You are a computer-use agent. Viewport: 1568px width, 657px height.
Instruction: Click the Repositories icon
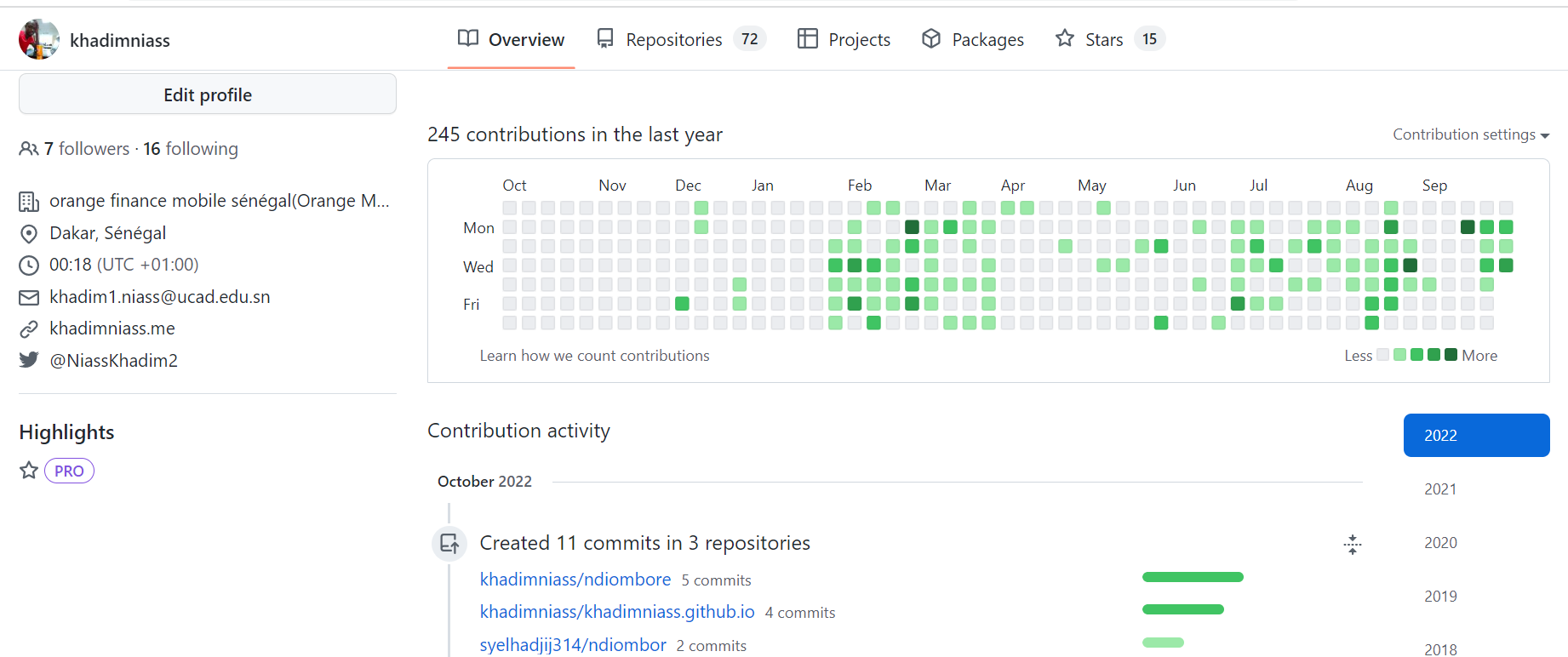tap(605, 39)
